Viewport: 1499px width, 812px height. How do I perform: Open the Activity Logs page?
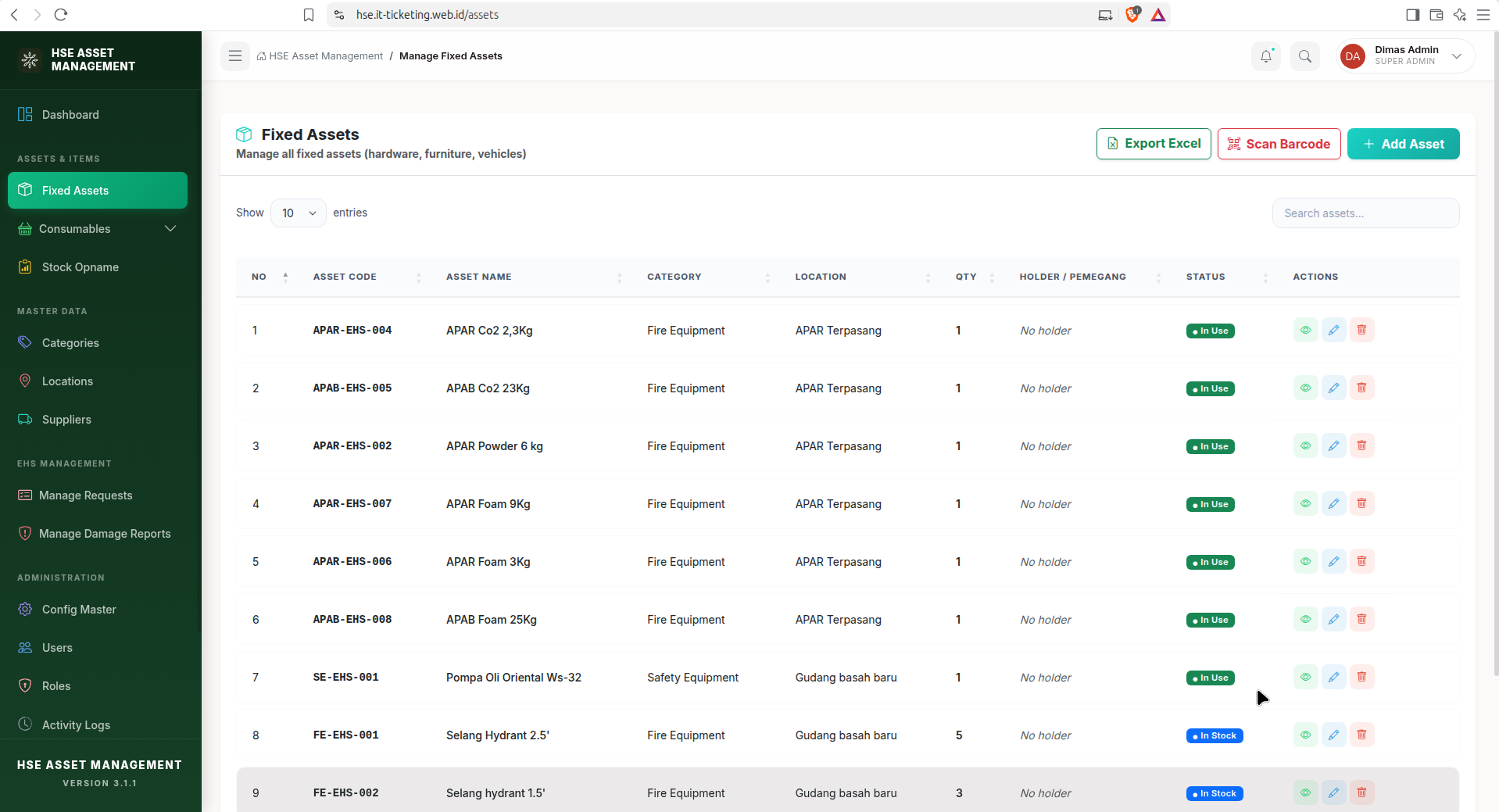tap(98, 724)
